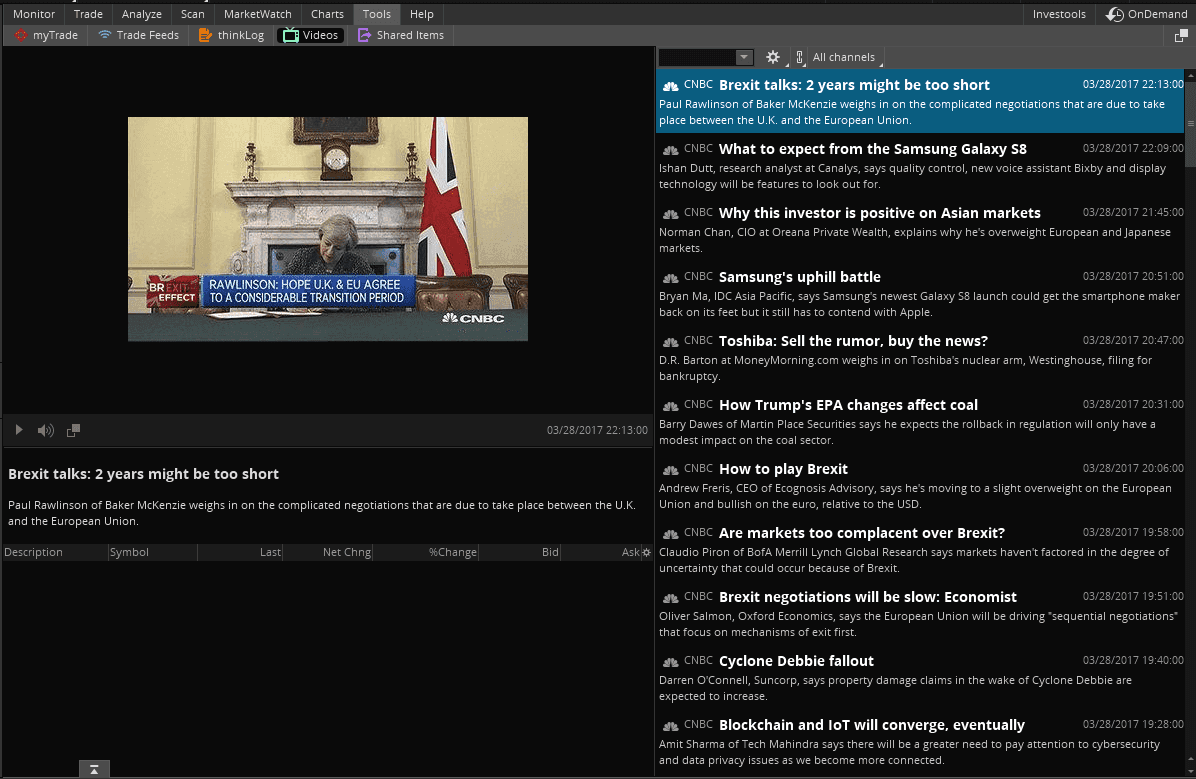Open video settings gear icon
Image resolution: width=1196 pixels, height=779 pixels.
coord(773,57)
